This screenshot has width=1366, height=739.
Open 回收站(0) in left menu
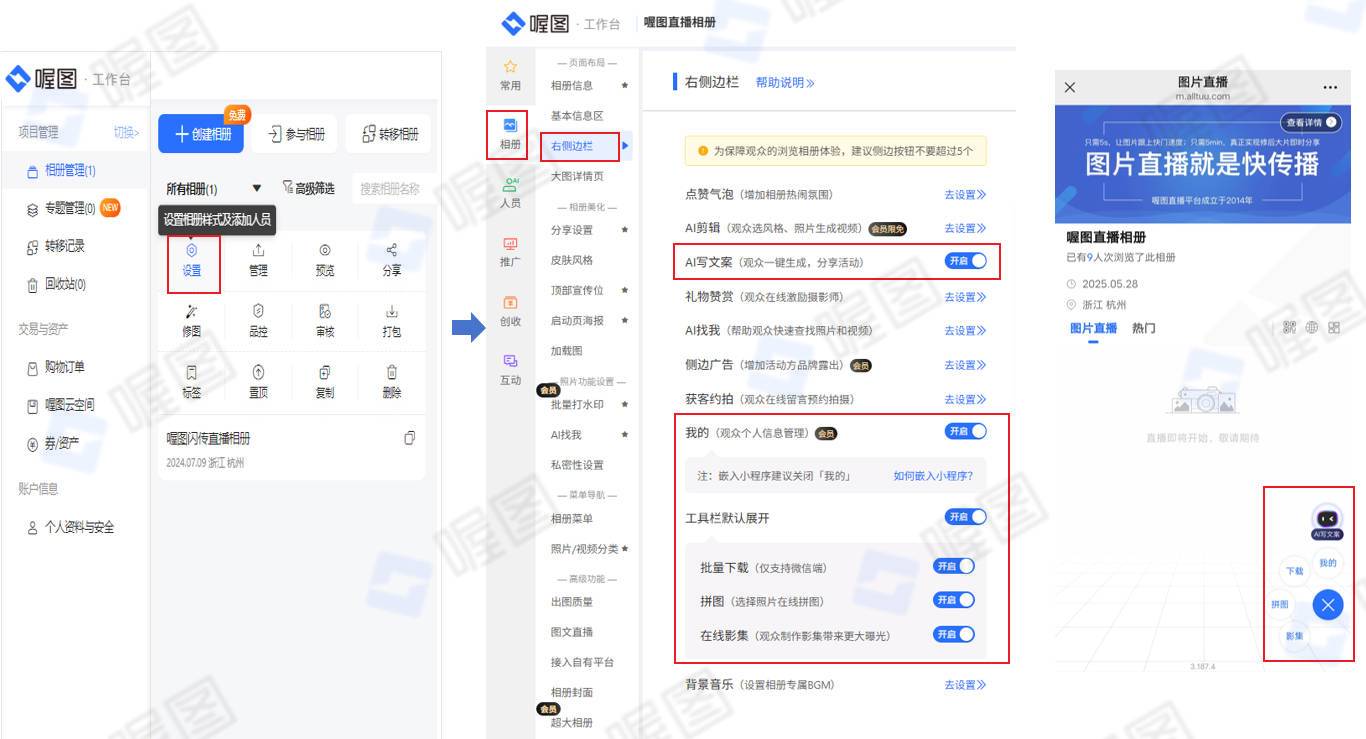click(64, 285)
